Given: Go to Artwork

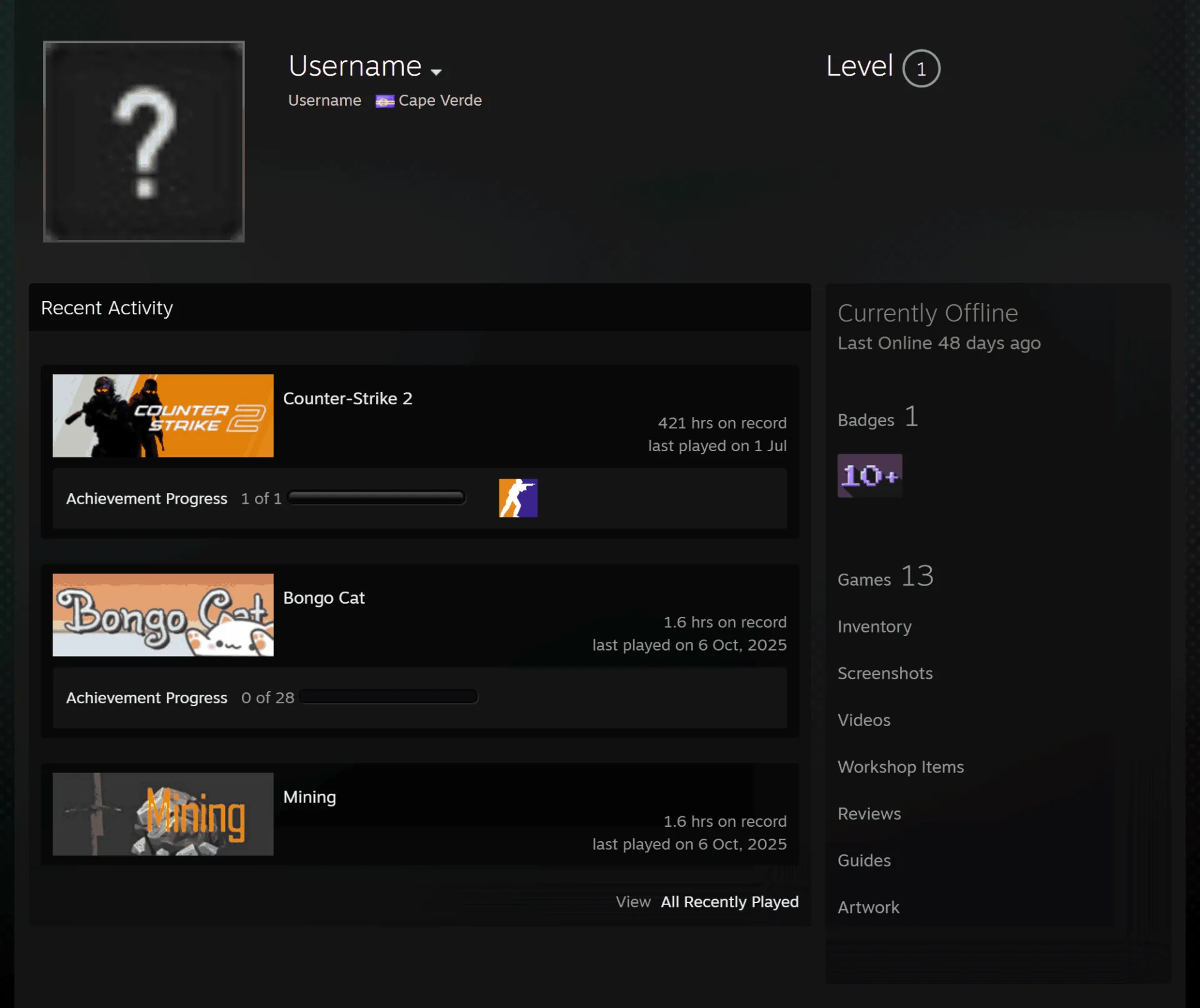Looking at the screenshot, I should pyautogui.click(x=868, y=907).
